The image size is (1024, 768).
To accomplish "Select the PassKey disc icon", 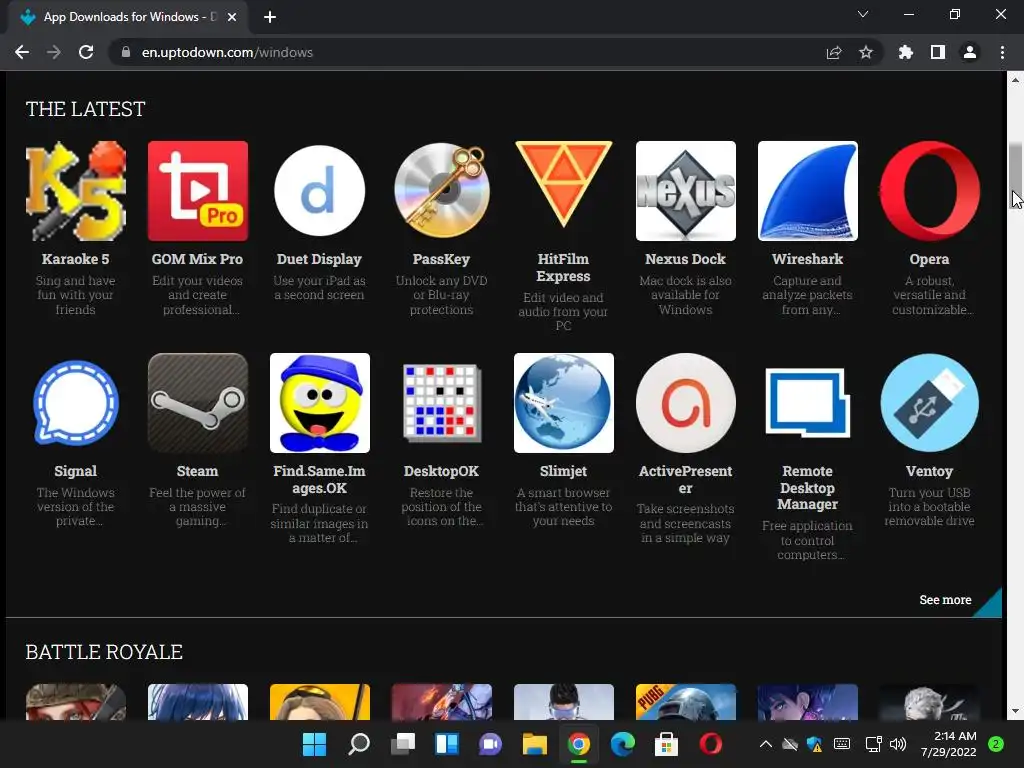I will 441,191.
